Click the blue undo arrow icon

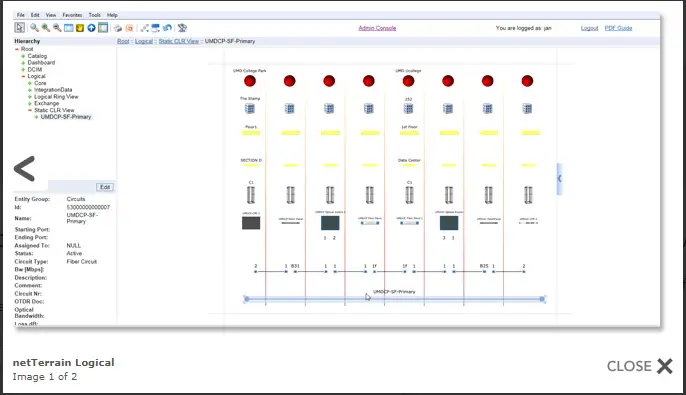point(167,28)
